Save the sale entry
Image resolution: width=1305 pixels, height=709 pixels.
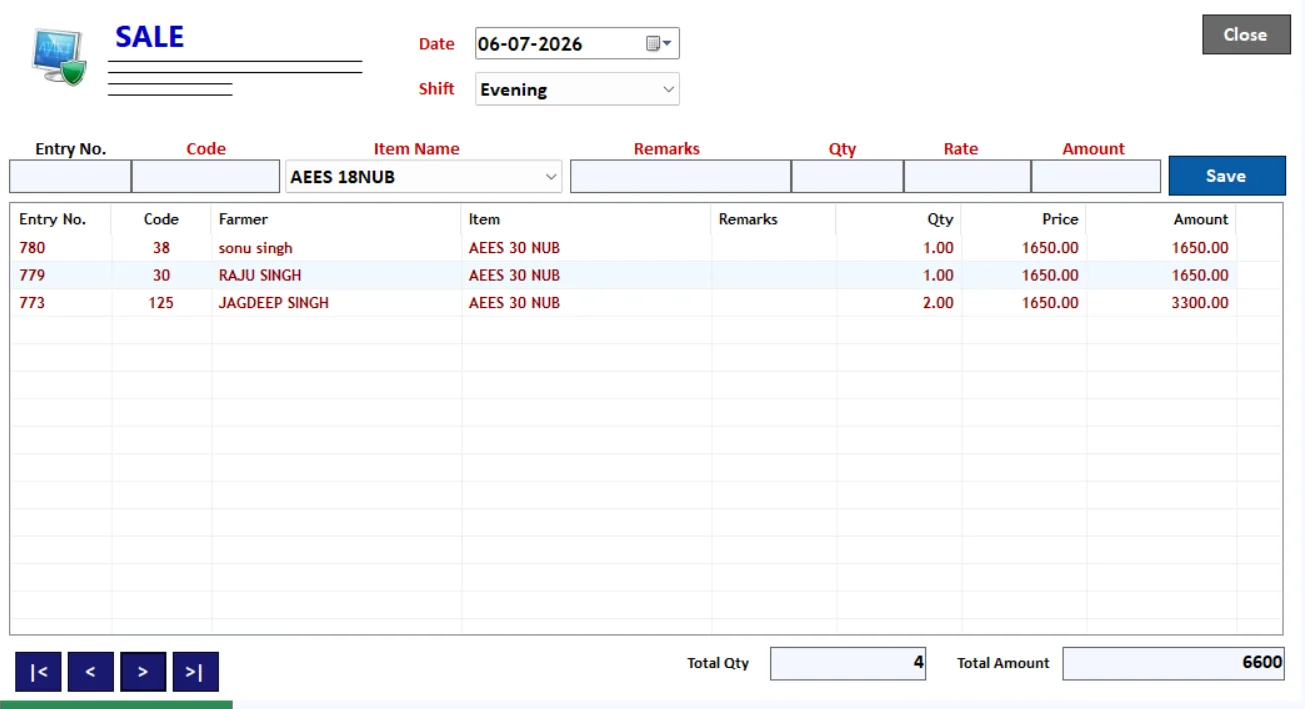tap(1227, 176)
